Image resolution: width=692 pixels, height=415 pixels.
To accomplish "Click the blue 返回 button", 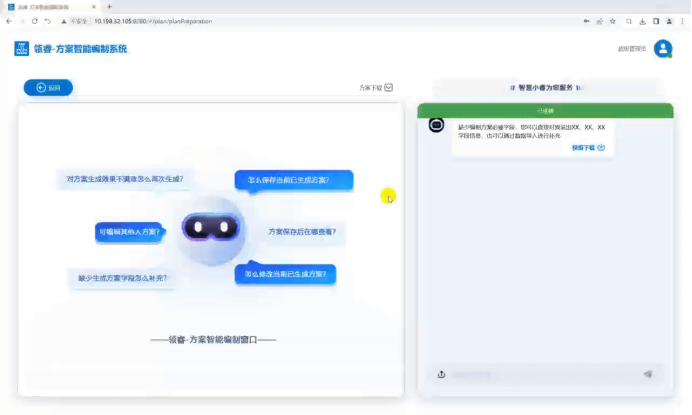I will point(48,88).
